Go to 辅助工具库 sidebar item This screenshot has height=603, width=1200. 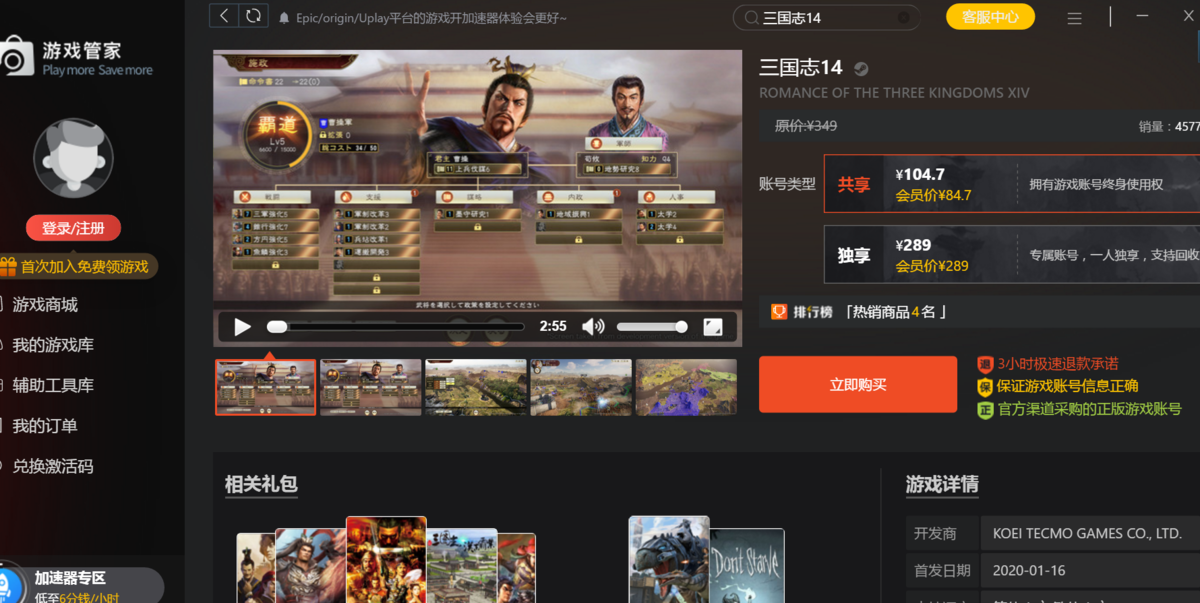[x=53, y=385]
